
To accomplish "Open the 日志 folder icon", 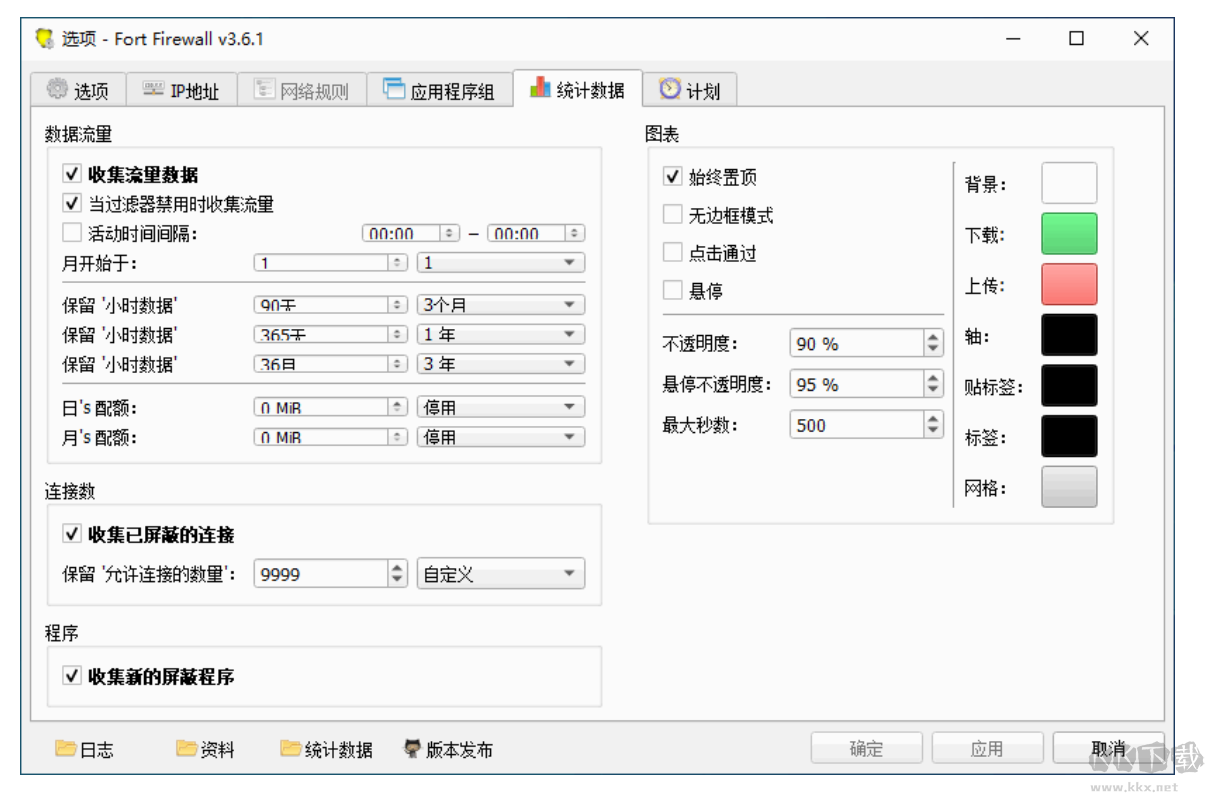I will (63, 748).
